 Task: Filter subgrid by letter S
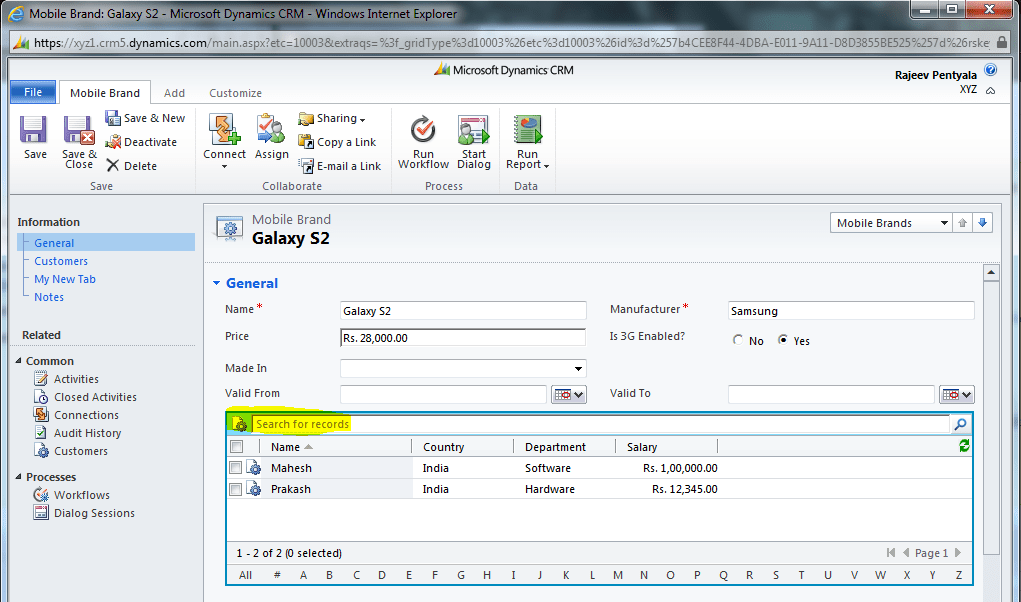pos(776,575)
